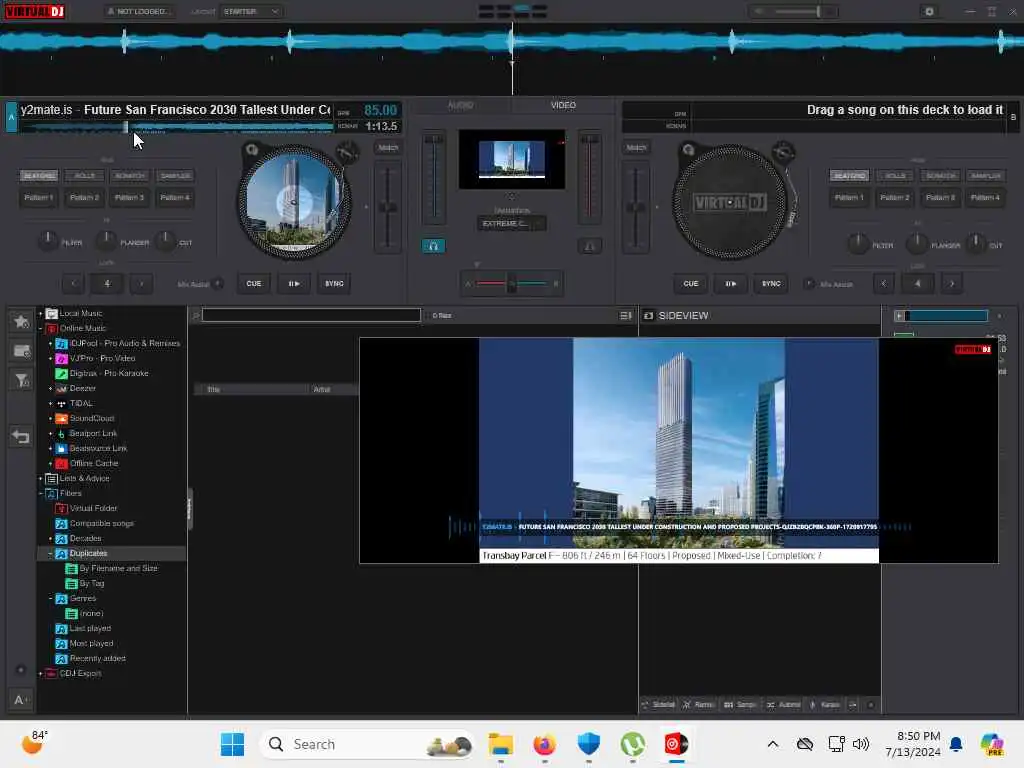This screenshot has height=768, width=1024.
Task: Open VirtualDJ settings gear icon
Action: pyautogui.click(x=929, y=11)
